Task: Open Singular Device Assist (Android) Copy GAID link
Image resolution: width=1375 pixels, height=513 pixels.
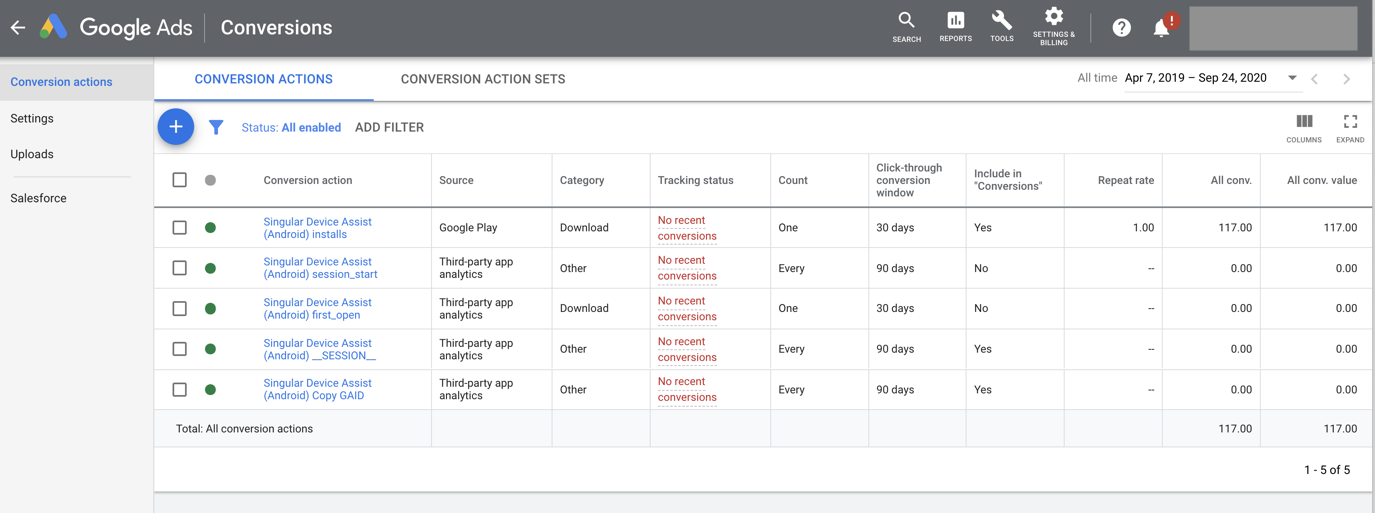Action: (x=317, y=390)
